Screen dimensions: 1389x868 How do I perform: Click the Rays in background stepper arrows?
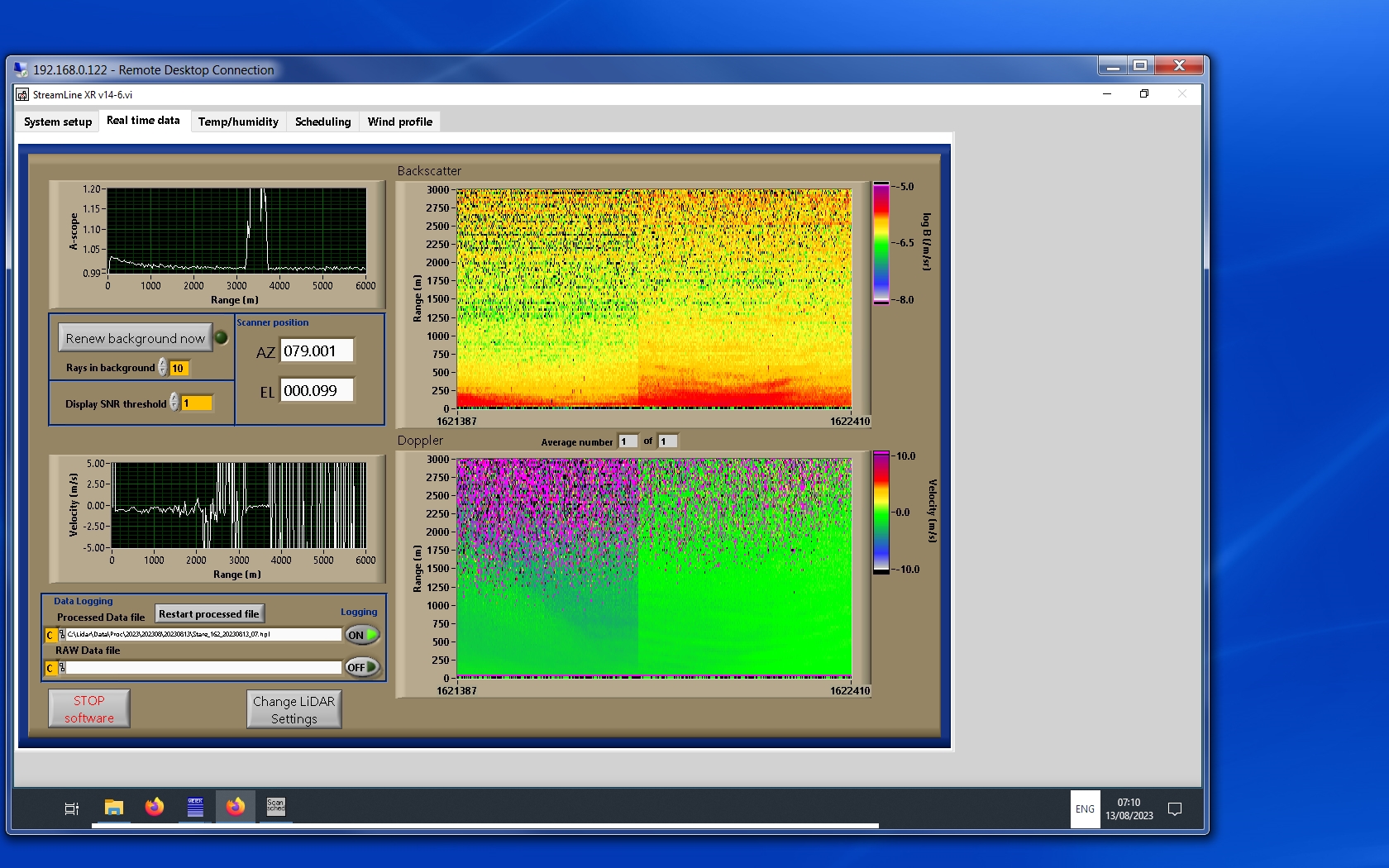click(163, 368)
